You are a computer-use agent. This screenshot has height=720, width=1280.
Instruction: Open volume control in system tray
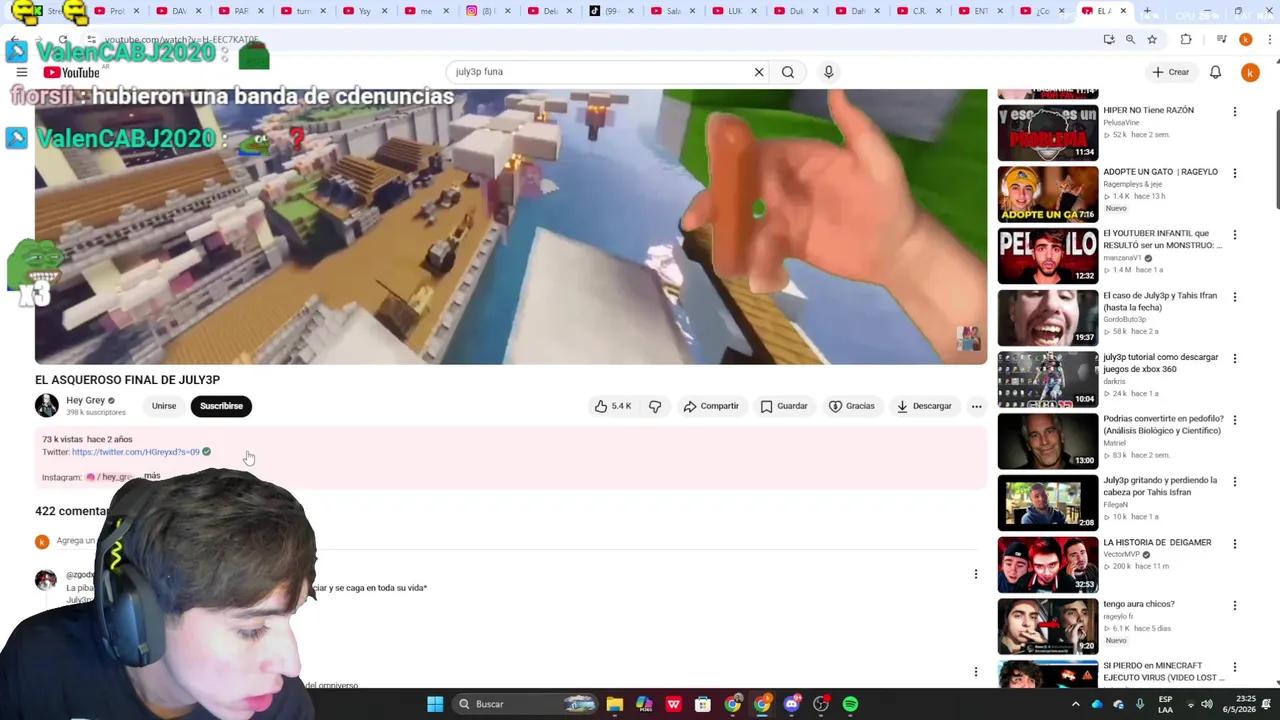coord(1207,704)
